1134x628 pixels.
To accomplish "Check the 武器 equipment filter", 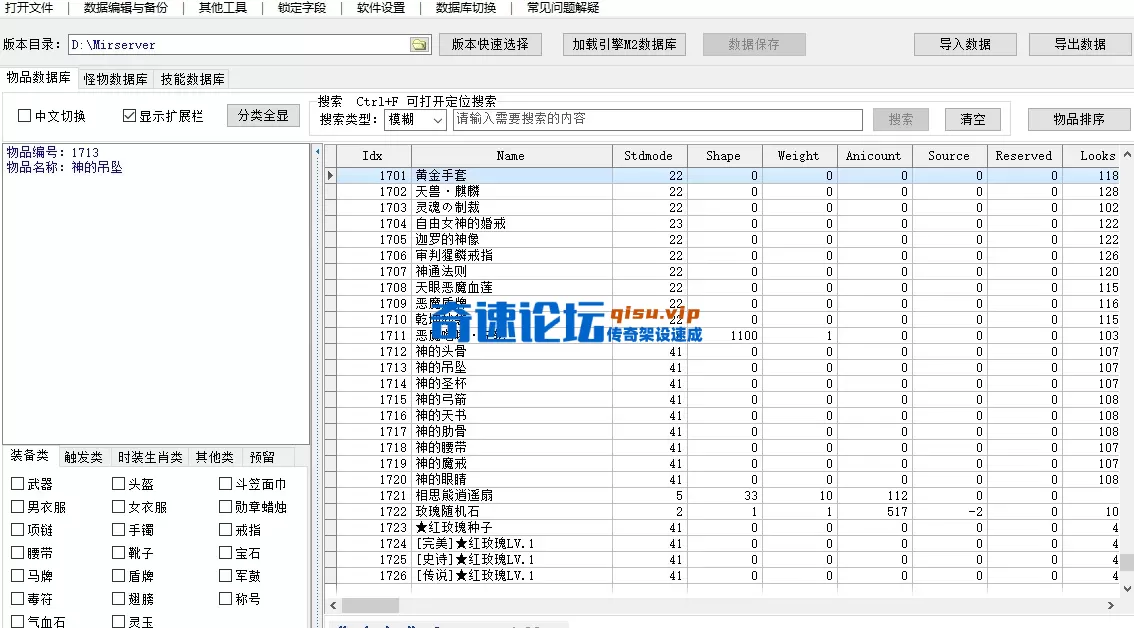I will point(15,483).
